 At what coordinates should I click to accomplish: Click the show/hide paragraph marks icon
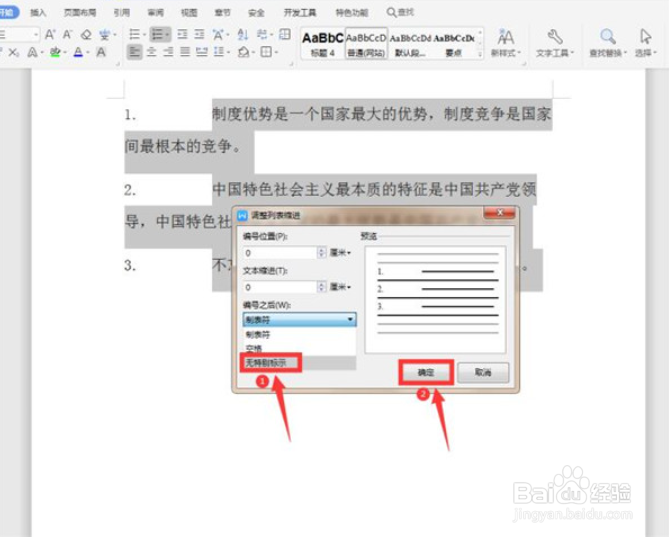tap(262, 34)
